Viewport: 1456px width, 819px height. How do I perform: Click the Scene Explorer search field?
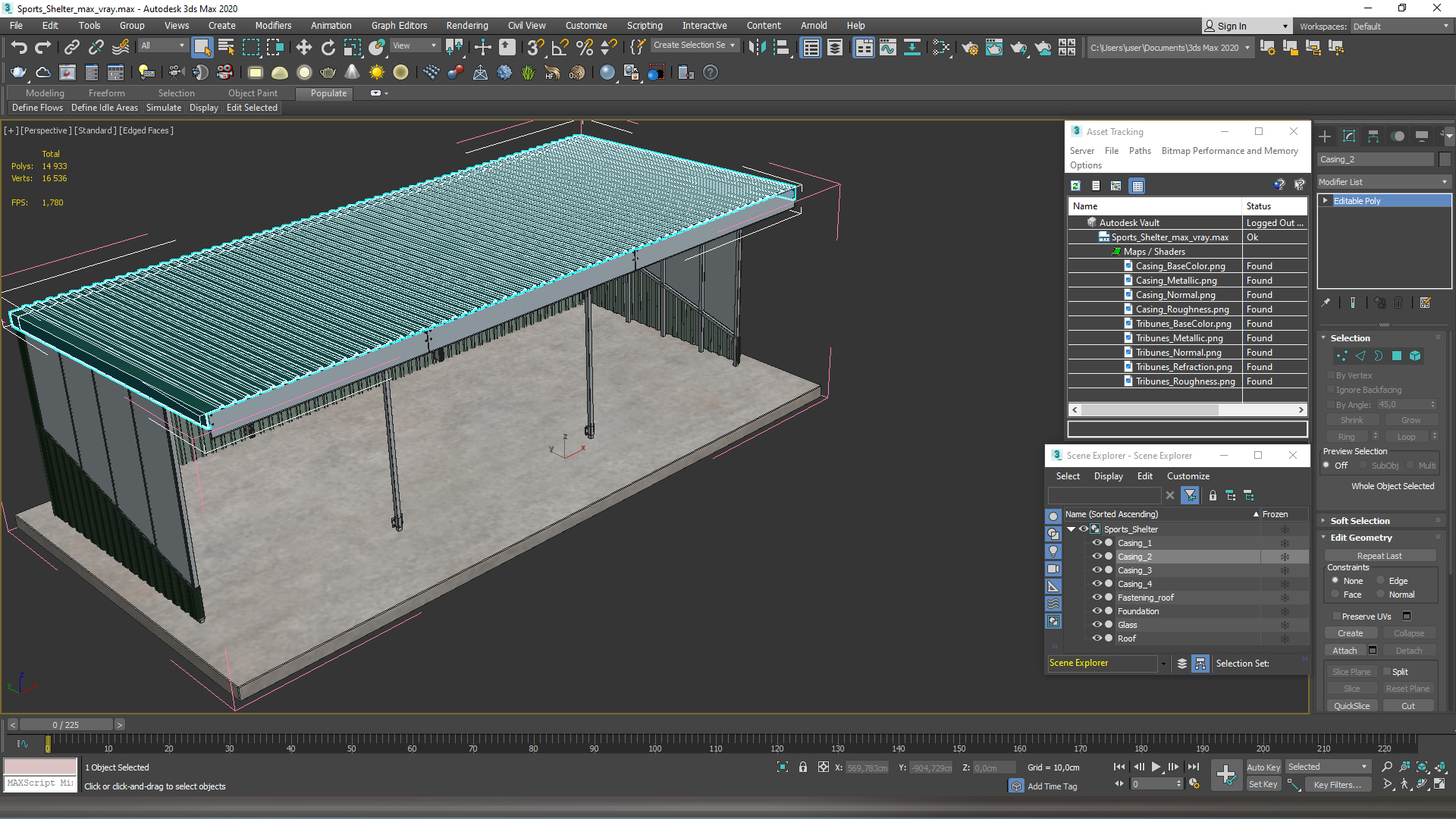point(1104,495)
